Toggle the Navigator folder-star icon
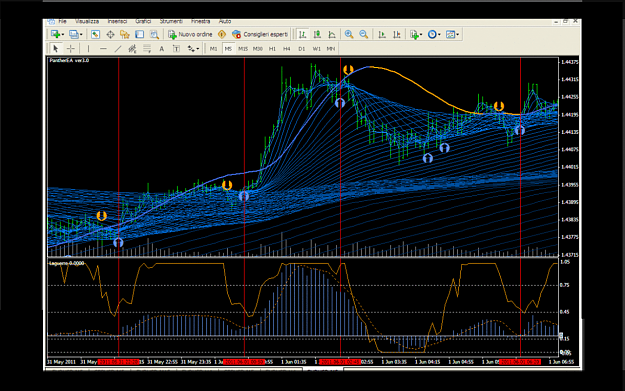This screenshot has height=391, width=625. 125,35
